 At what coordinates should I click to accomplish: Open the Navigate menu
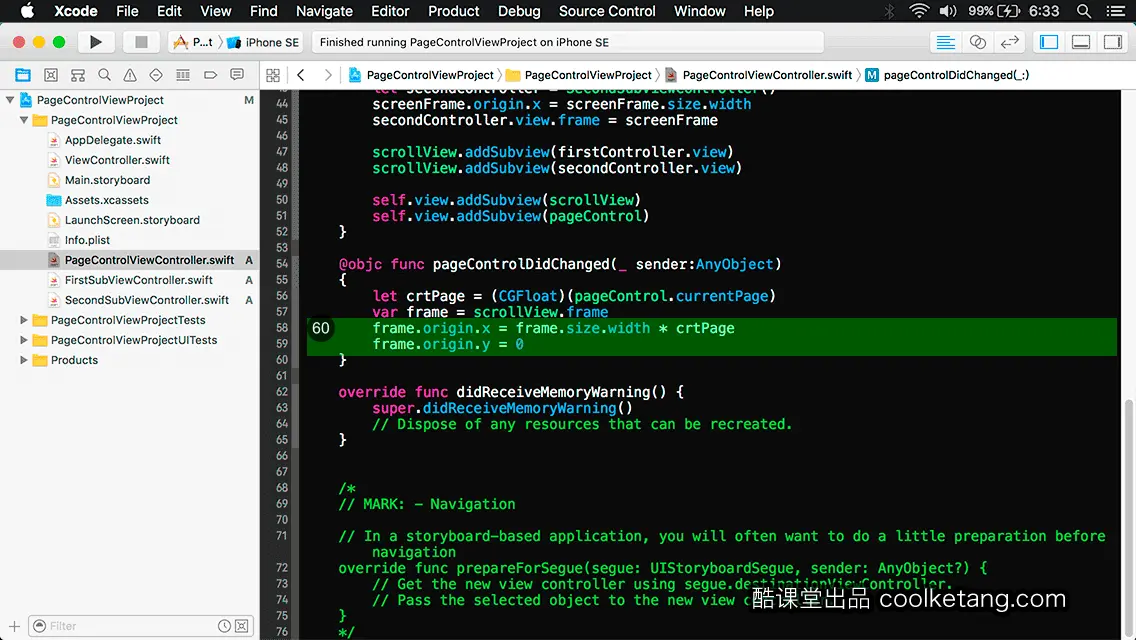point(324,11)
